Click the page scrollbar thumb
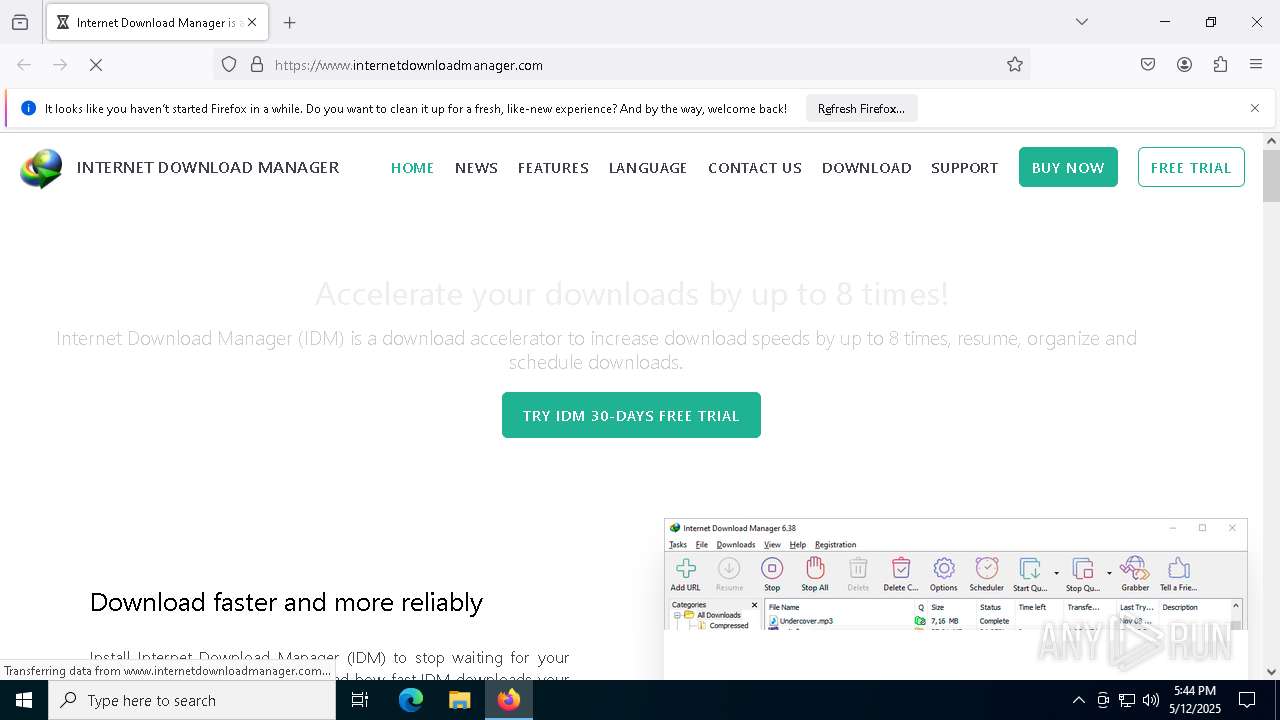The width and height of the screenshot is (1280, 720). [1271, 176]
